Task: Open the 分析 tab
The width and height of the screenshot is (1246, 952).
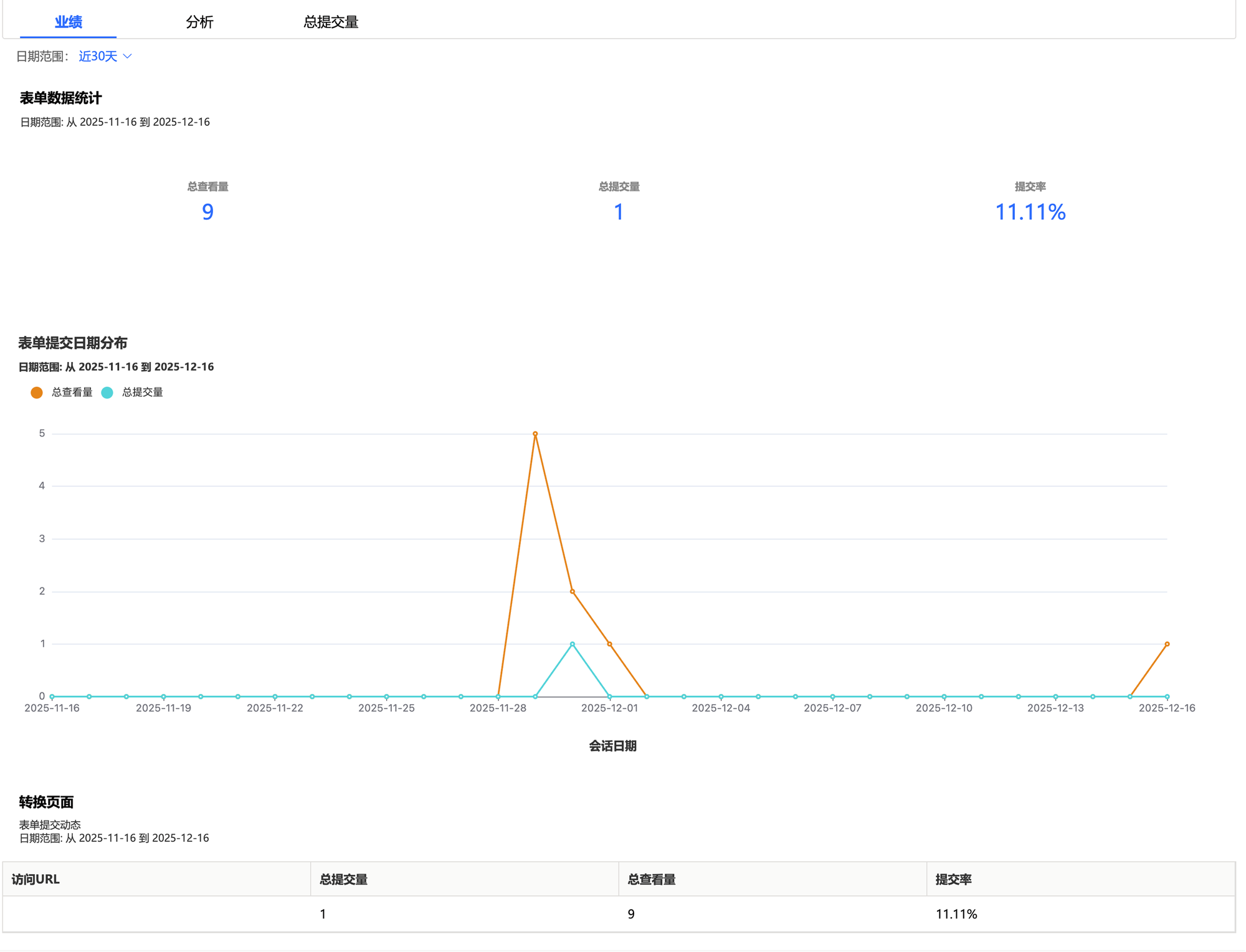Action: [x=199, y=22]
